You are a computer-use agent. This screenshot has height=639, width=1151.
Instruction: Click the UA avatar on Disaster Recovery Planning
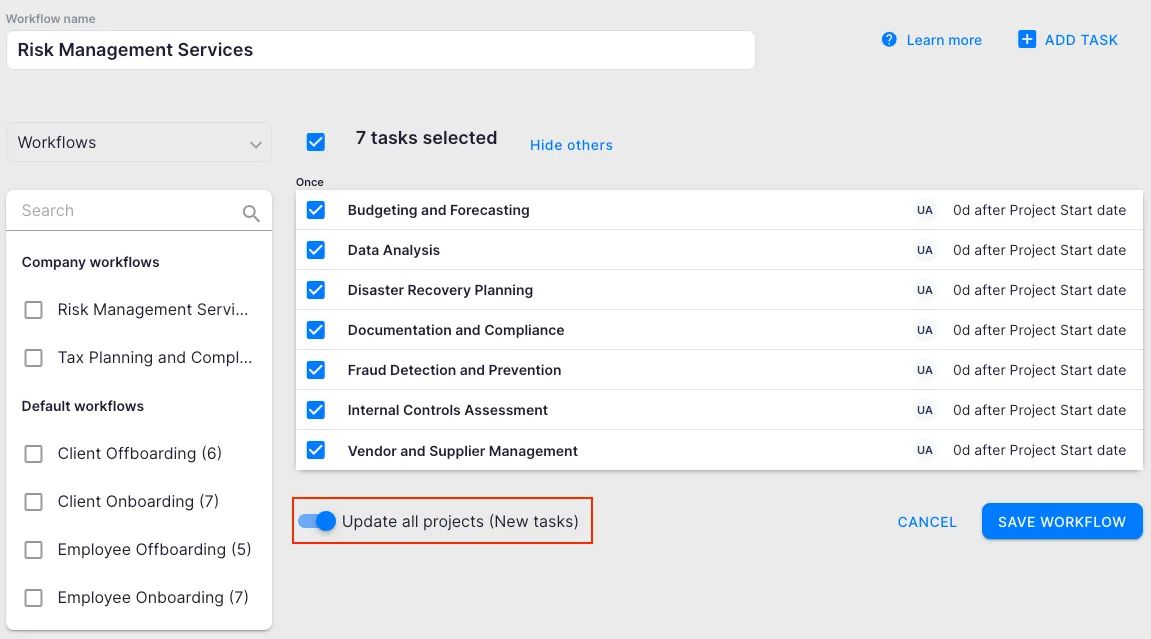[925, 290]
